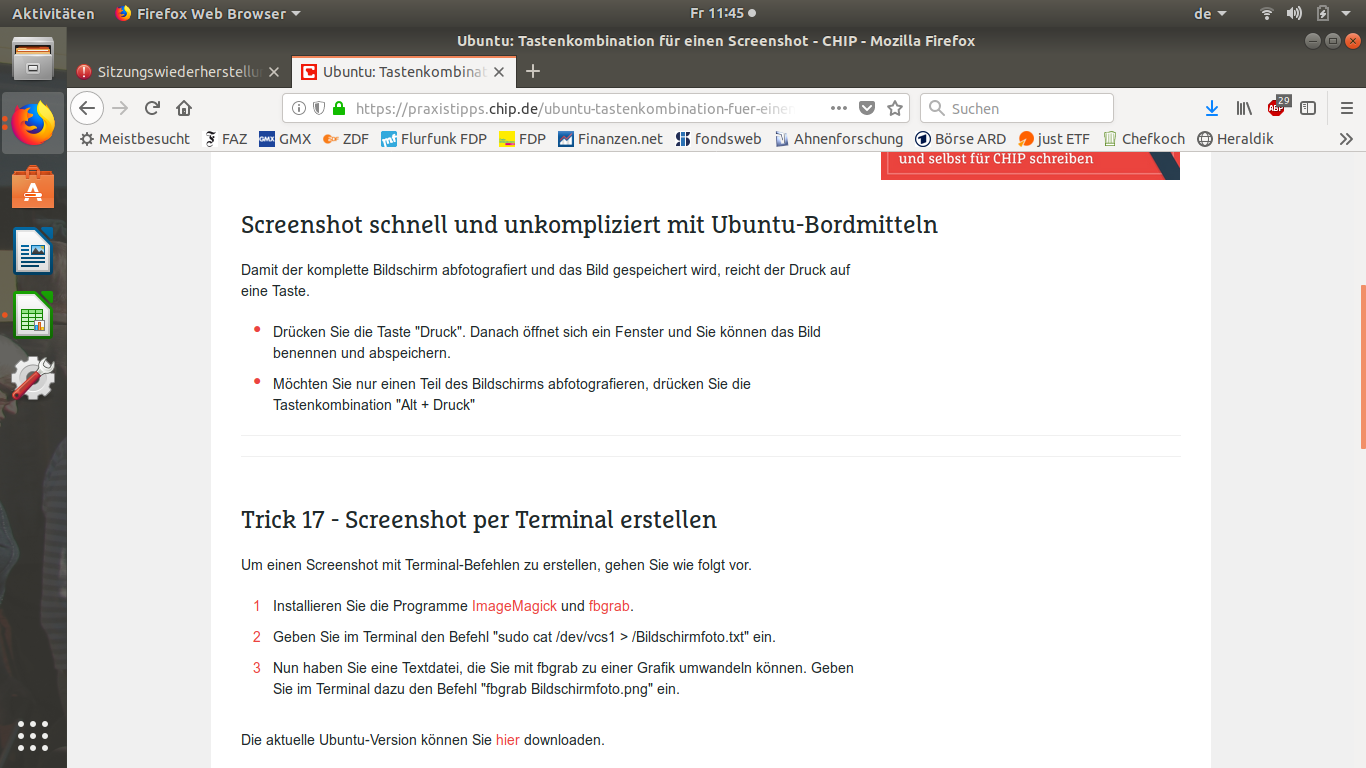The width and height of the screenshot is (1366, 768).
Task: Focus the Suchen search field
Action: point(1016,108)
